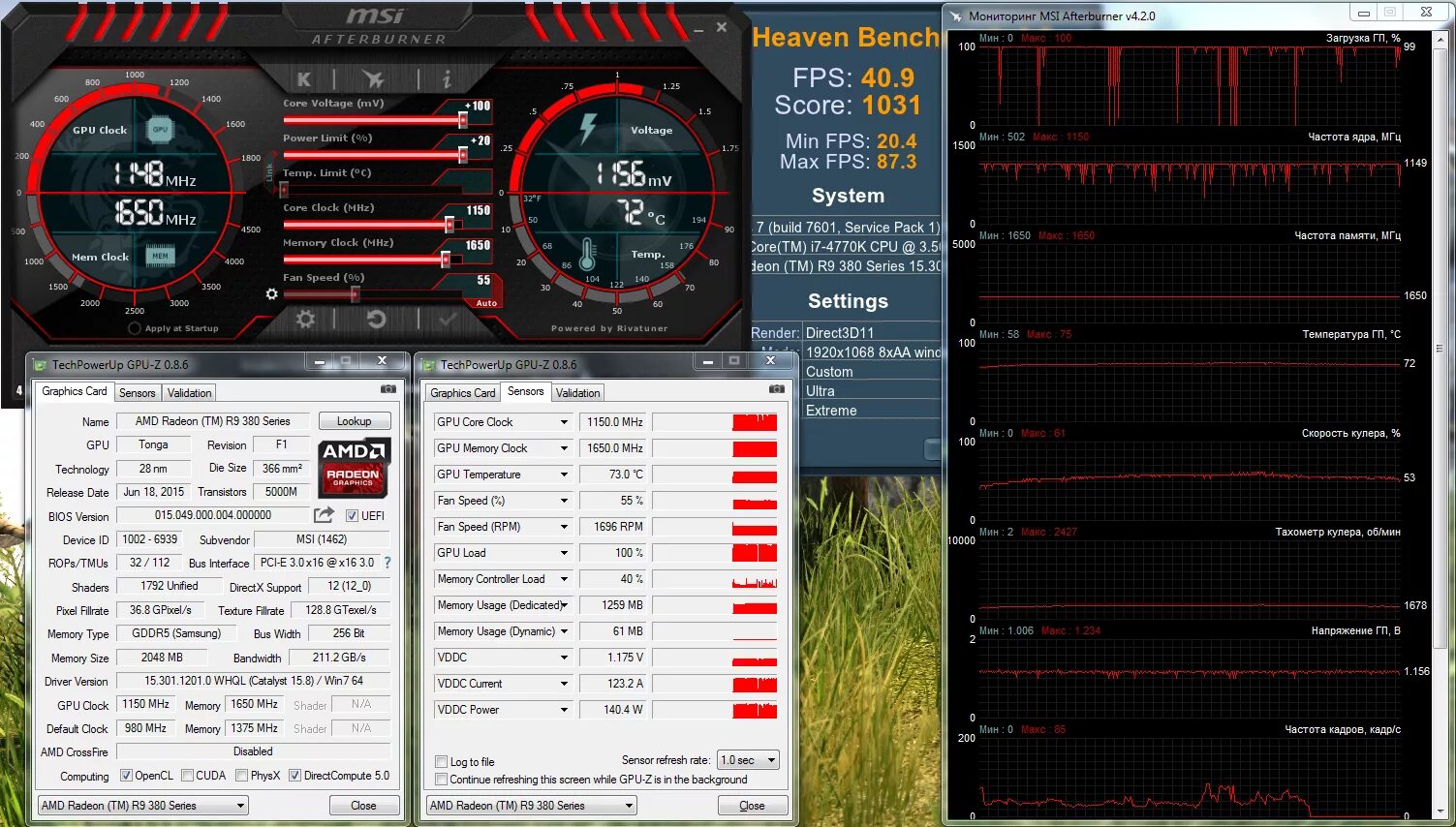Toggle the Auto fan speed button
1456x827 pixels.
pyautogui.click(x=486, y=303)
